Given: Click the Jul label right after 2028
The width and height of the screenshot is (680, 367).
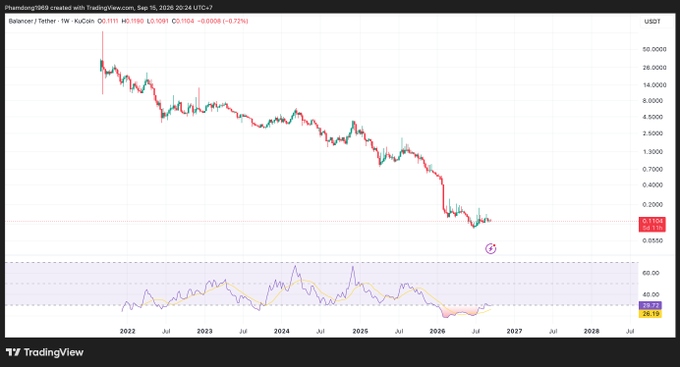Looking at the screenshot, I should click(x=630, y=331).
